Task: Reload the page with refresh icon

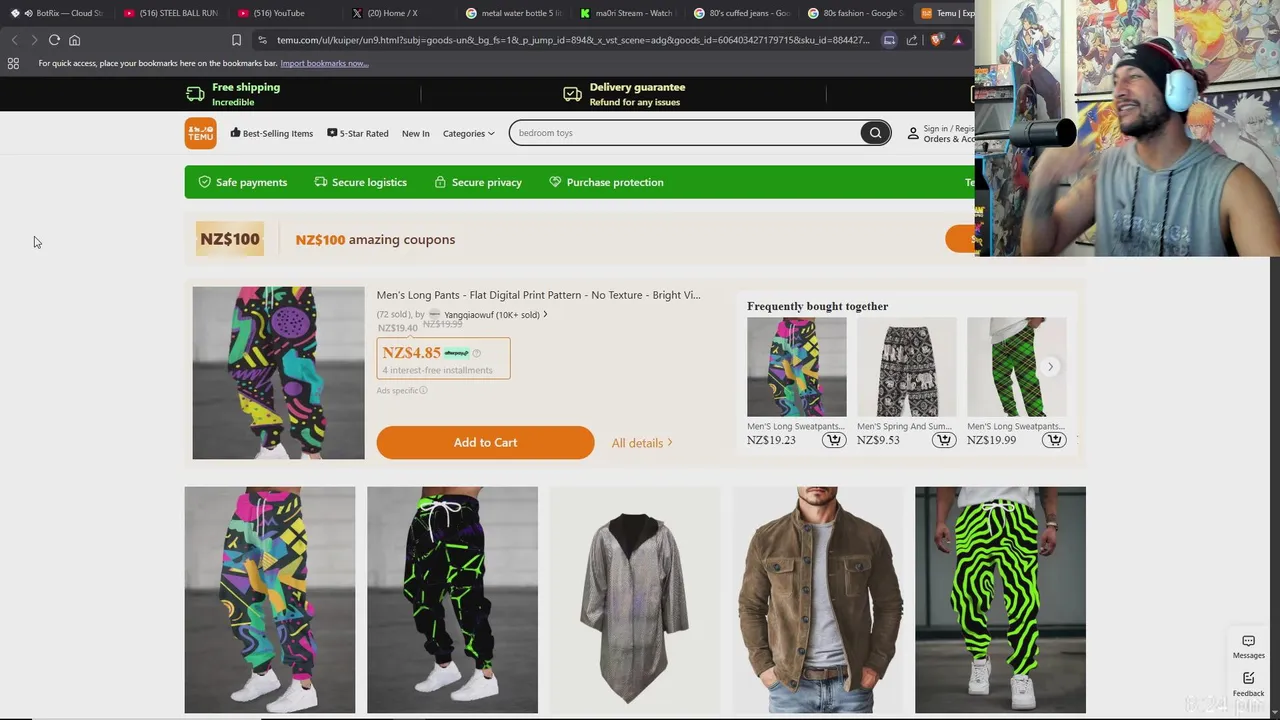Action: (54, 40)
